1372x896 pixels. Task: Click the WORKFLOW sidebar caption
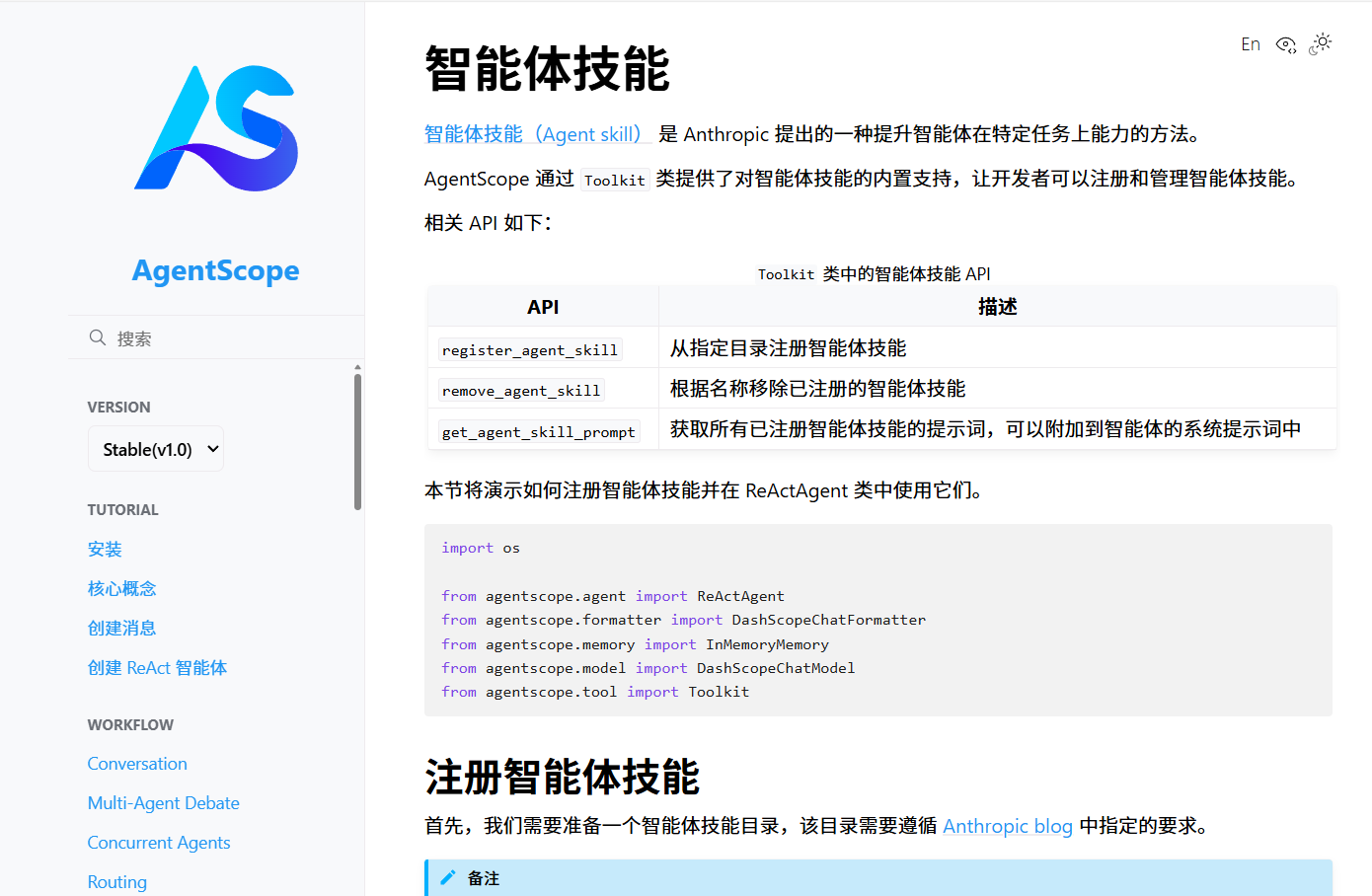click(x=130, y=724)
